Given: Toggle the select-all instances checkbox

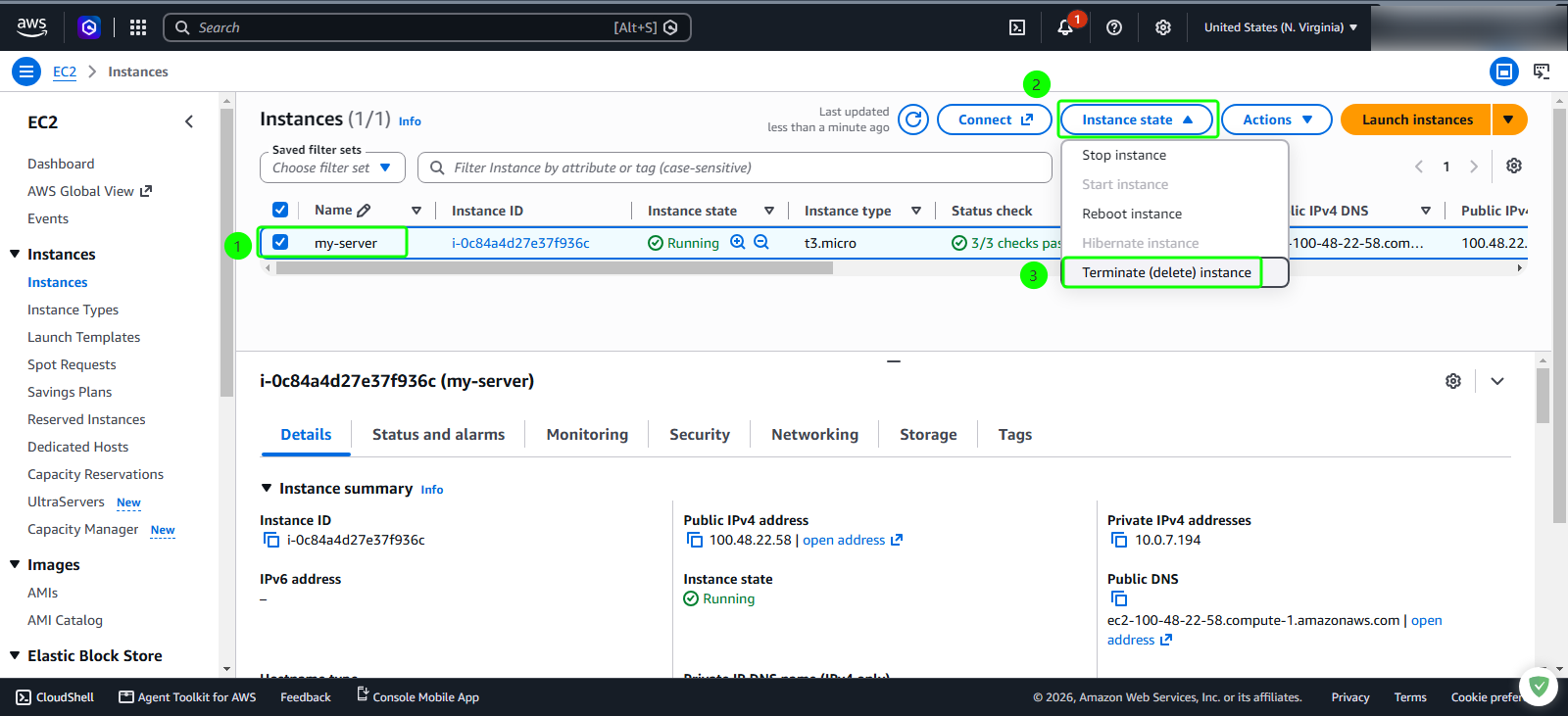Looking at the screenshot, I should [280, 210].
